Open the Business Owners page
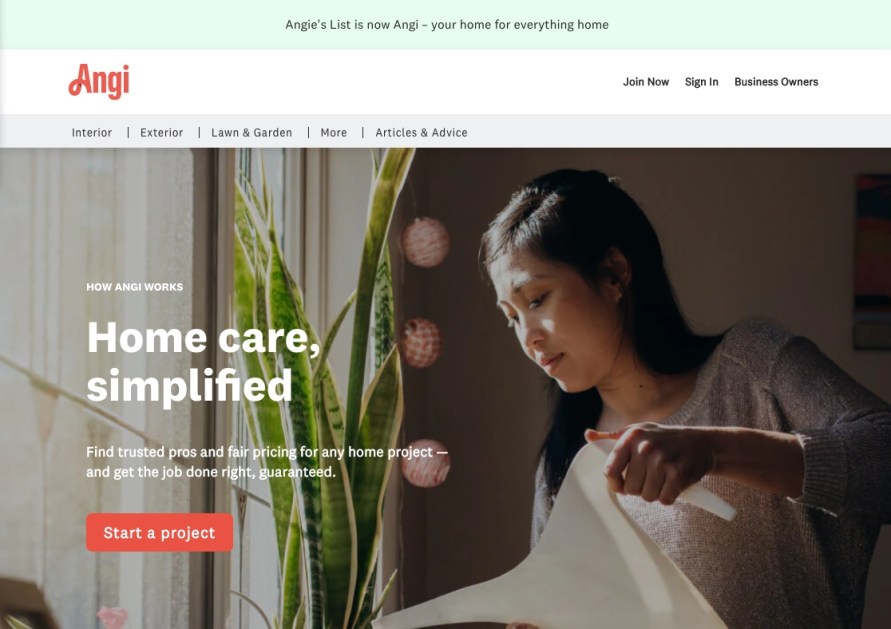Image resolution: width=891 pixels, height=629 pixels. coord(776,82)
